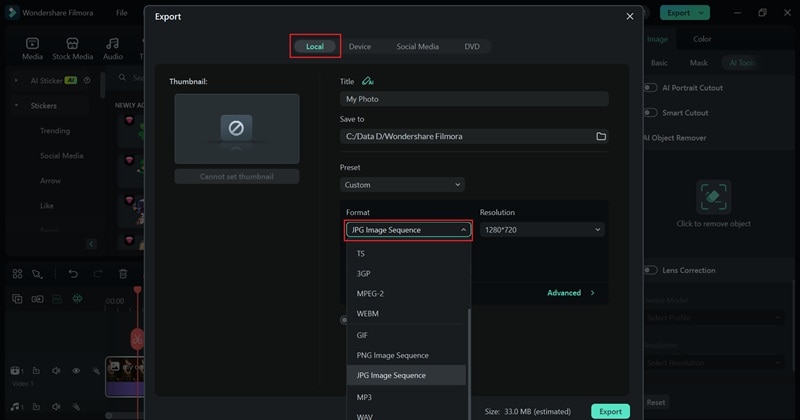
Task: Select the Device export tab
Action: [x=360, y=47]
